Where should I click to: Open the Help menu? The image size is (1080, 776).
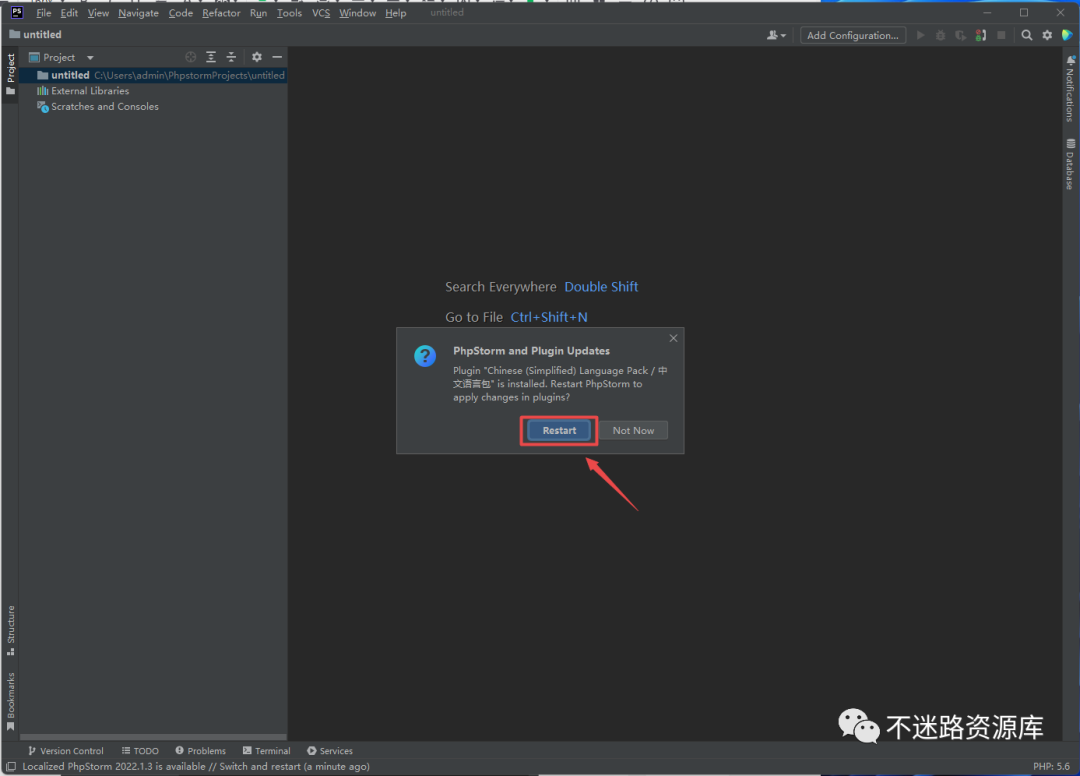click(395, 13)
